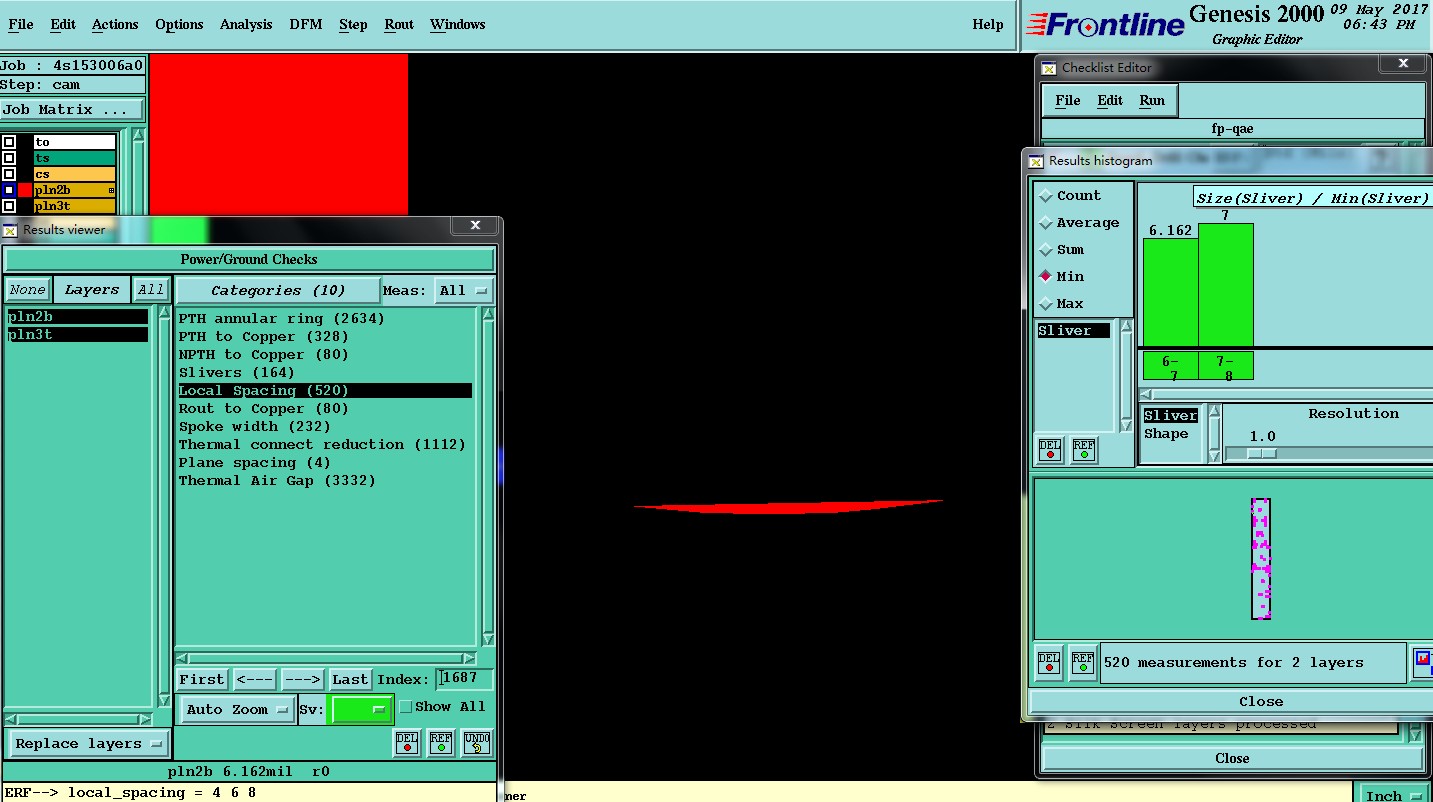Open the Analysis menu
Screen dimensions: 1433x802
[x=245, y=24]
